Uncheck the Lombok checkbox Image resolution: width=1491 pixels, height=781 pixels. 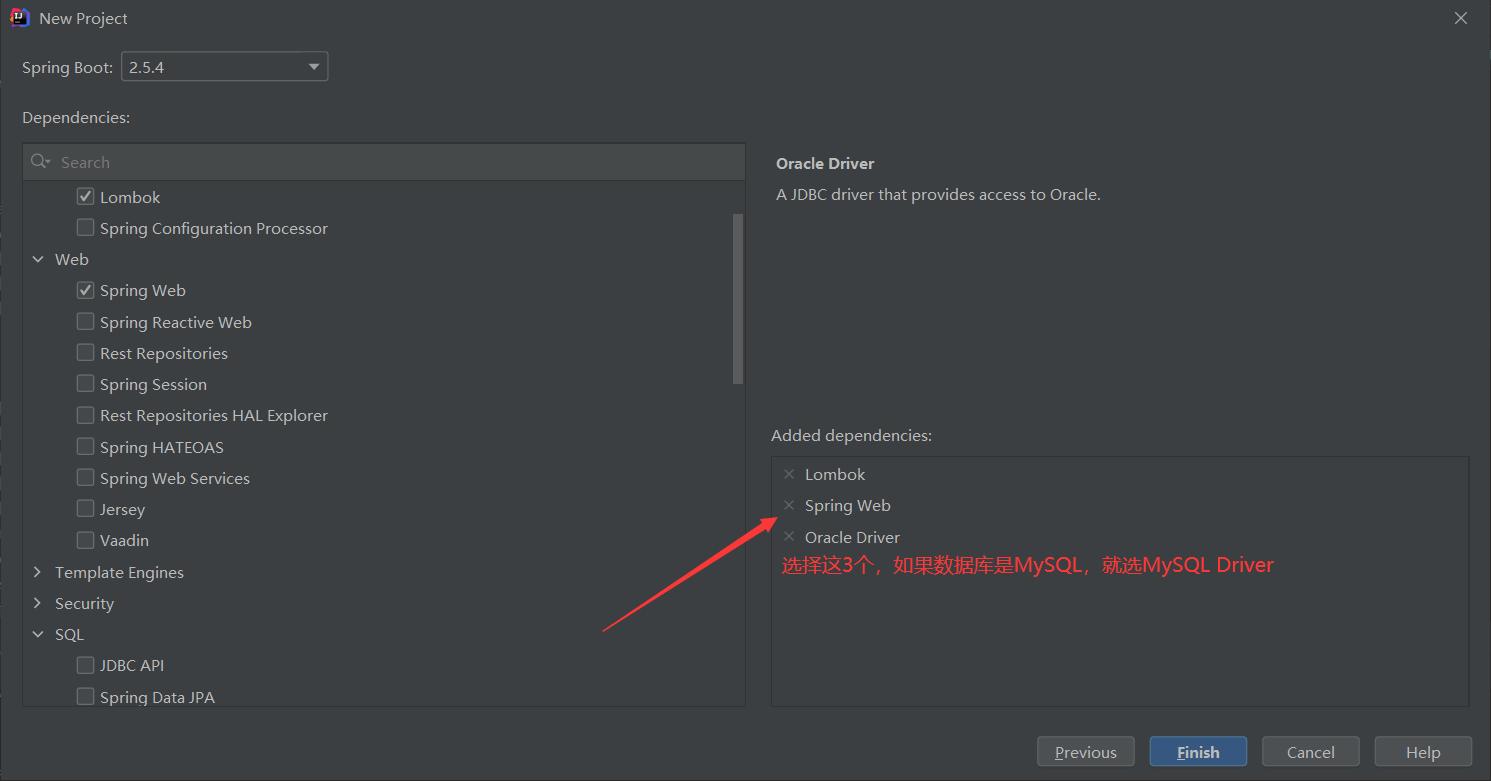85,197
